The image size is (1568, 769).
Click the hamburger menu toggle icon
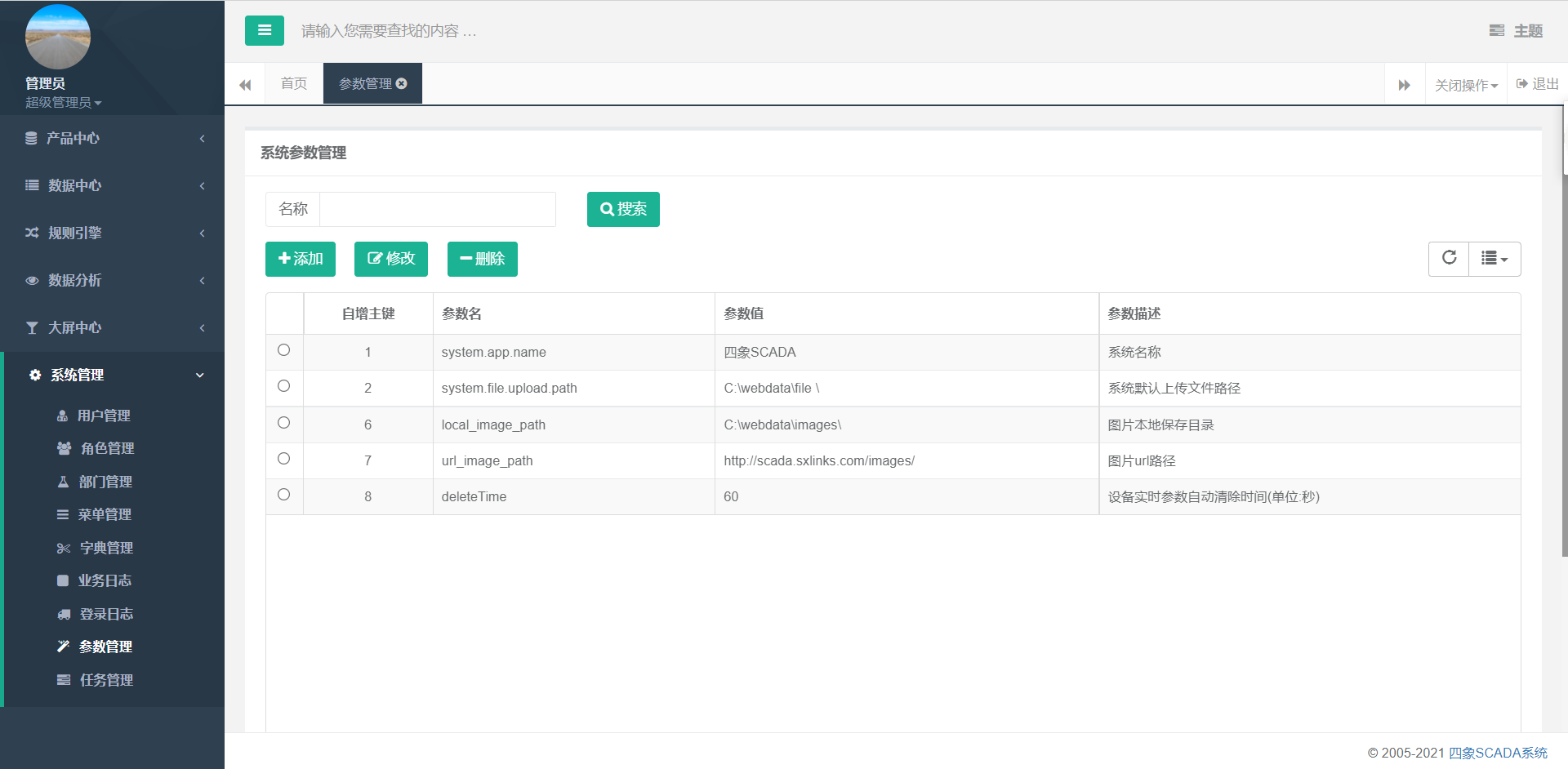264,31
